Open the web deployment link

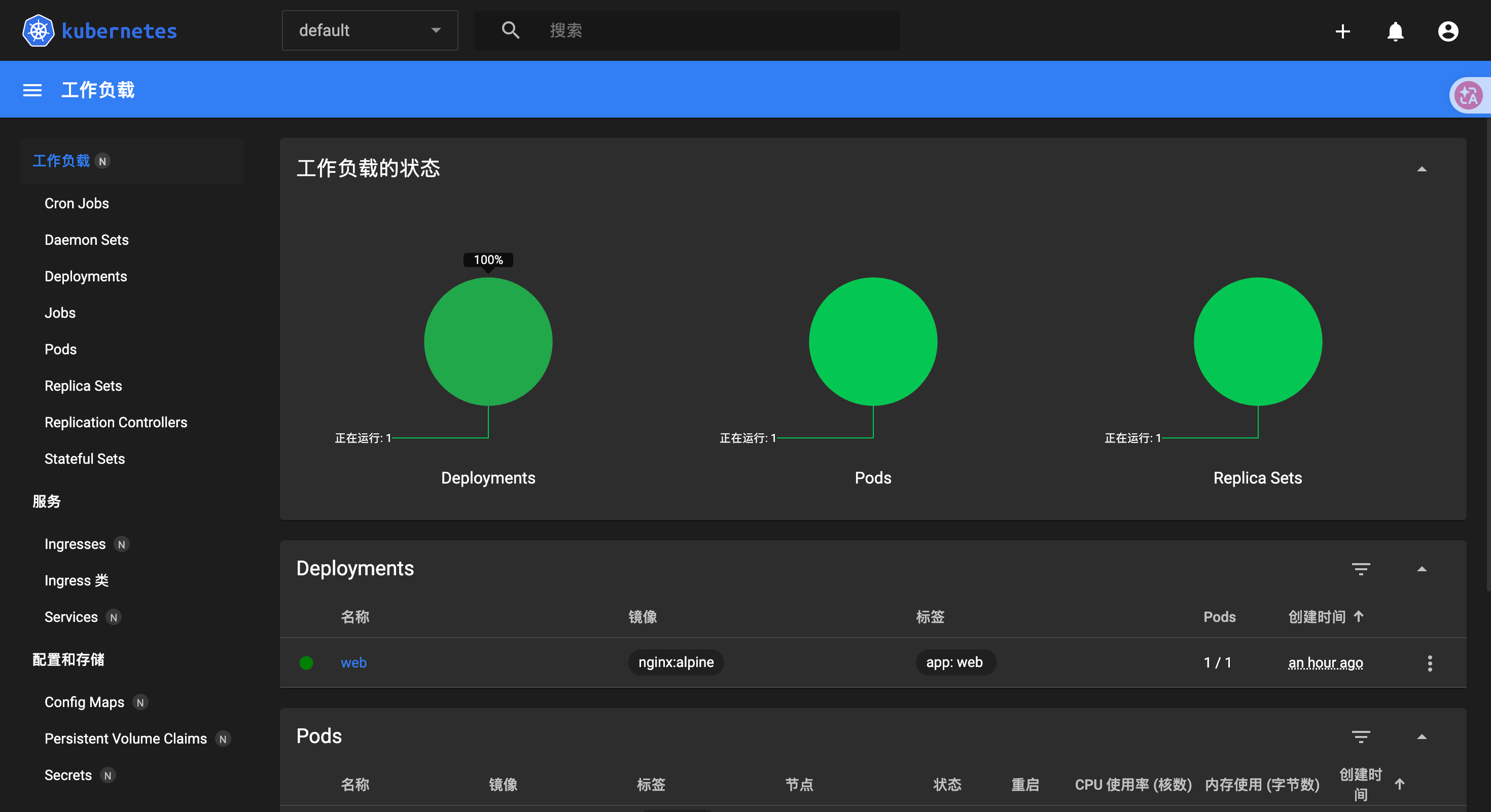pos(353,663)
